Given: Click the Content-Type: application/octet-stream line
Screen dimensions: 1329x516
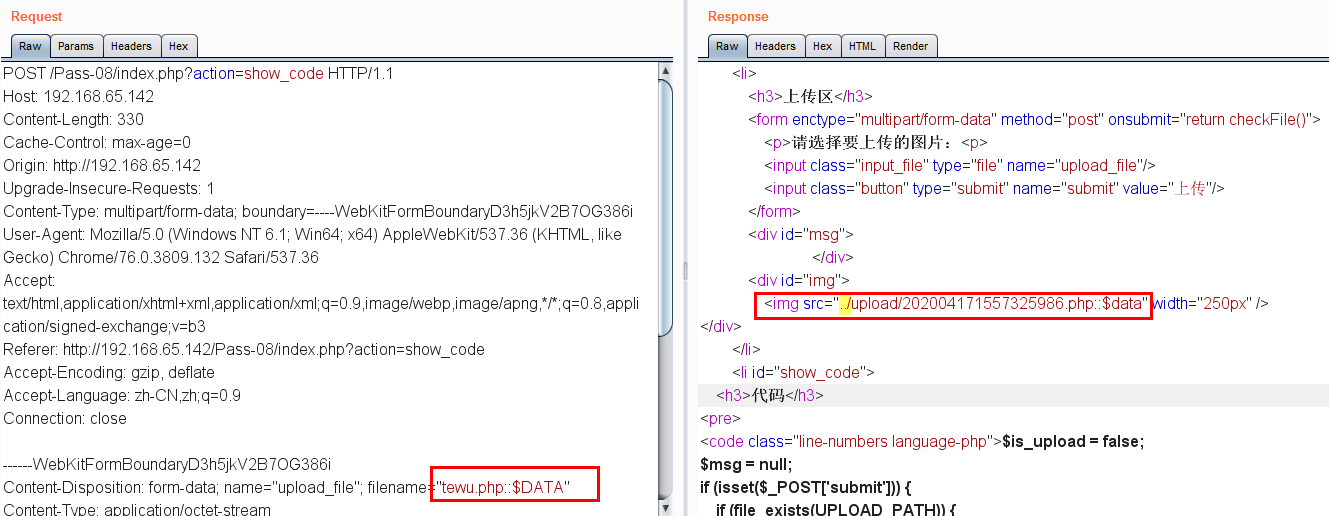Looking at the screenshot, I should (x=137, y=510).
